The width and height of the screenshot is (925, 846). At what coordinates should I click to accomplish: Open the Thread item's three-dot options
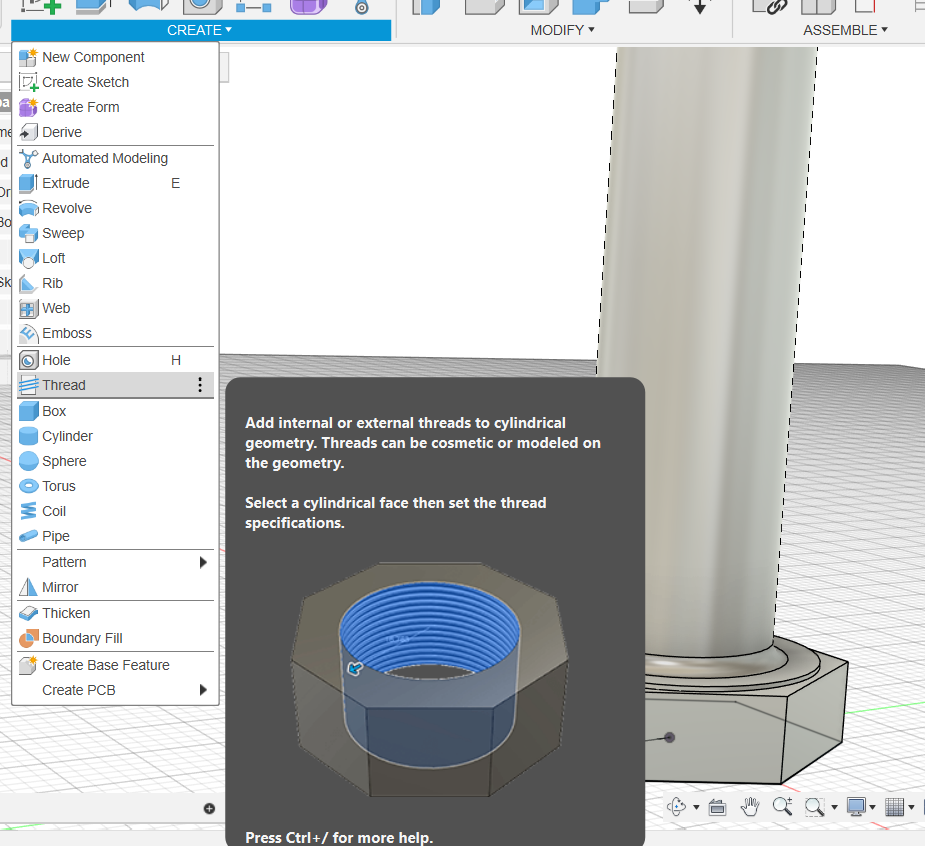click(x=200, y=385)
